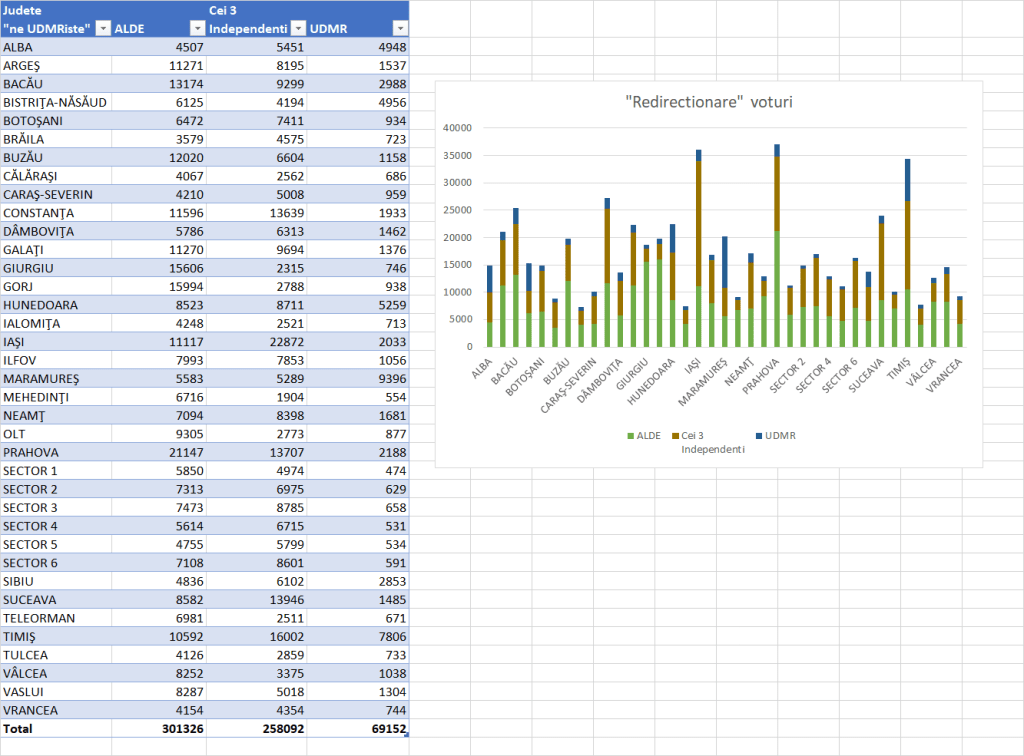
Task: Click the brown Cei 3 Independenti legend swatch
Action: click(675, 436)
